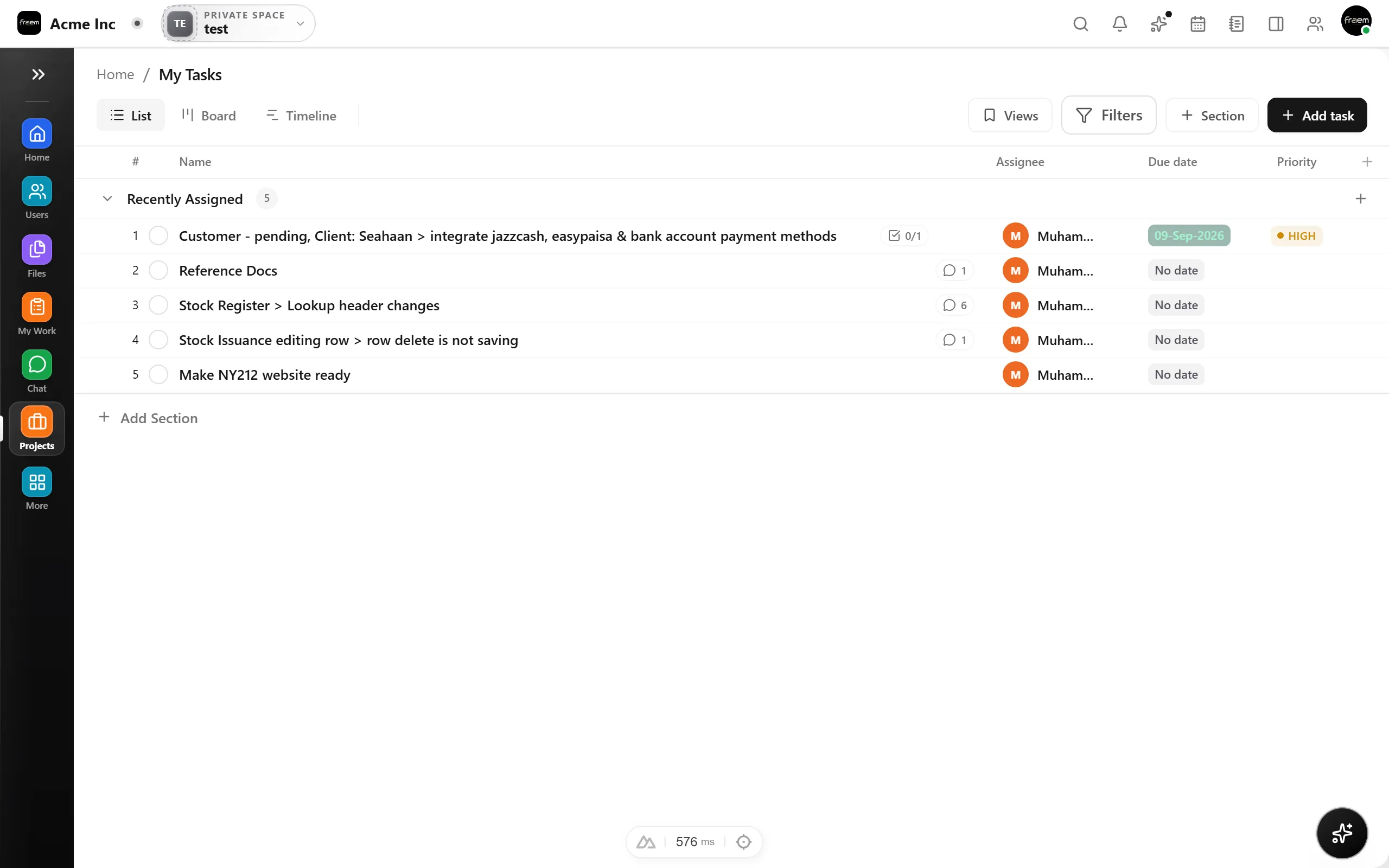This screenshot has width=1389, height=868.
Task: Open the Views menu
Action: pos(1010,116)
